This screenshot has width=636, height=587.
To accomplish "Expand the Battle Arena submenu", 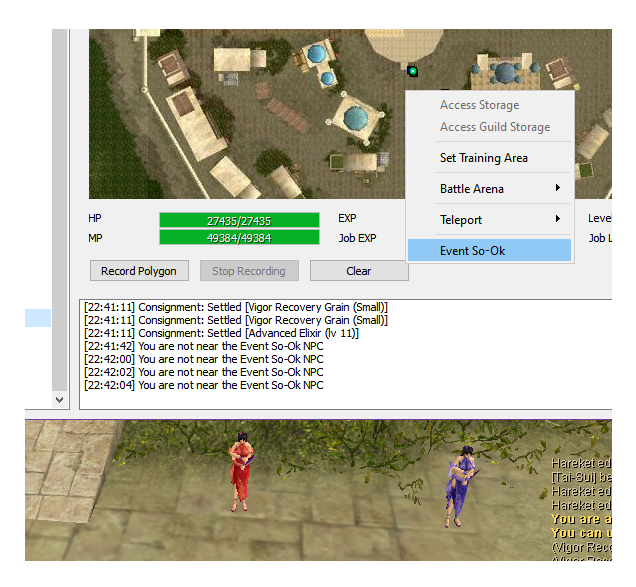I will click(x=489, y=189).
